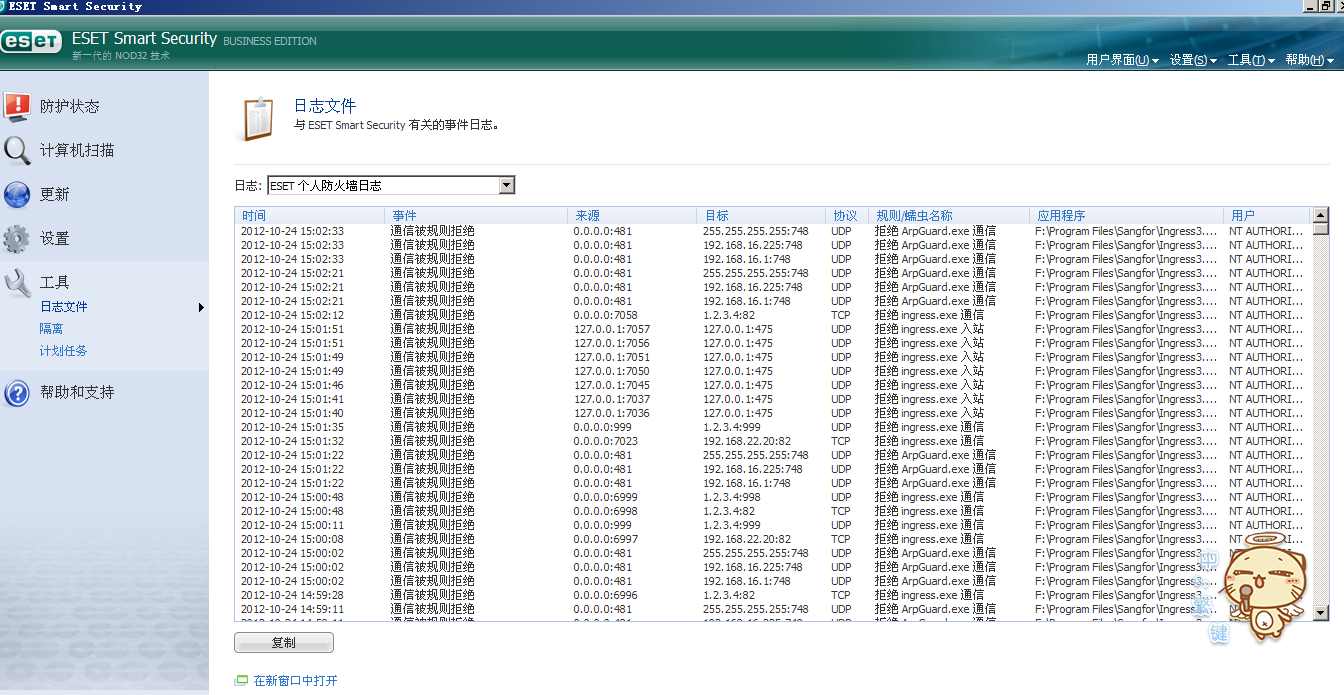Expand the arrow next to 日志文件 sidebar item

coord(201,307)
